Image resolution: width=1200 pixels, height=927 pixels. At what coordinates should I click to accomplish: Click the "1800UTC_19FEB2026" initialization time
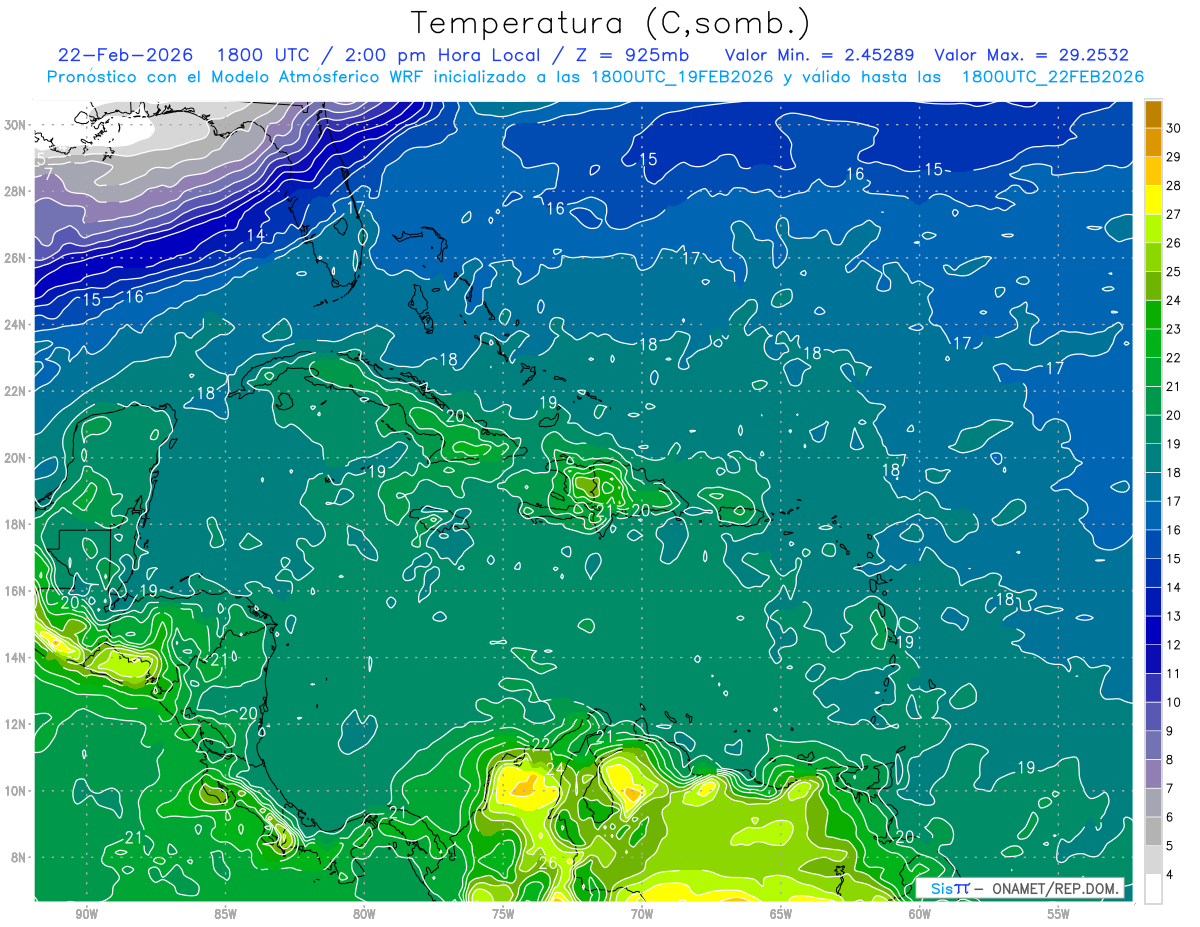pos(683,77)
